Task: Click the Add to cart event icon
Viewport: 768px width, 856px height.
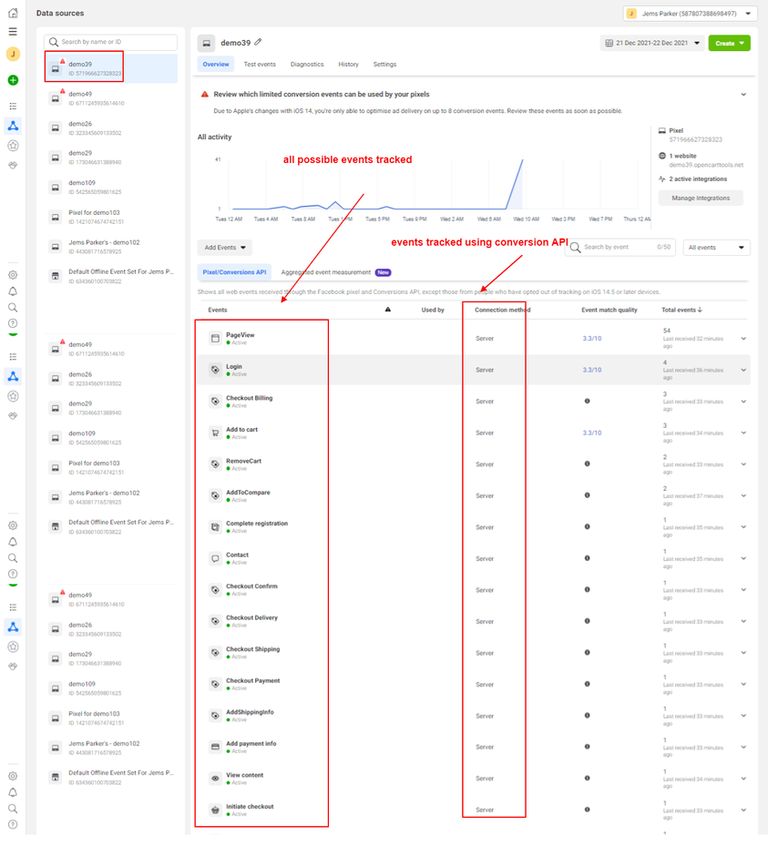Action: [x=214, y=433]
